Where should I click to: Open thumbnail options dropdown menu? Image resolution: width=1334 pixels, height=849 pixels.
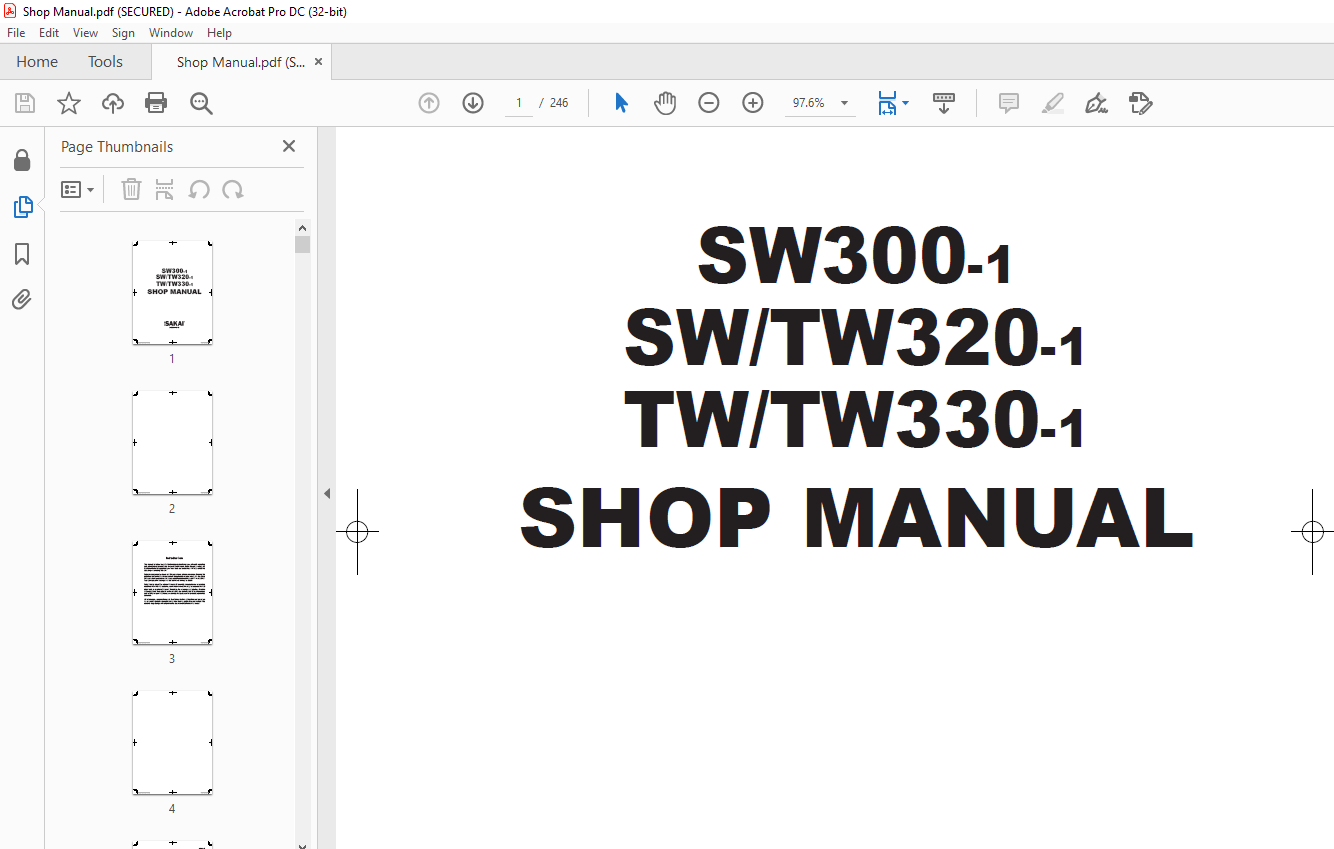[78, 189]
